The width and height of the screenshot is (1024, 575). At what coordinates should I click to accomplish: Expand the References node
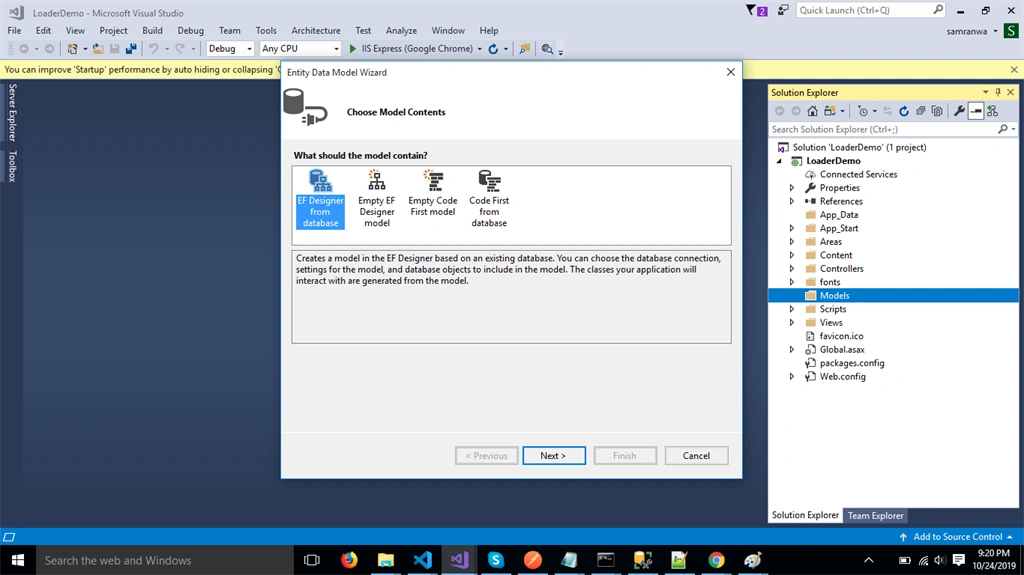[x=792, y=201]
